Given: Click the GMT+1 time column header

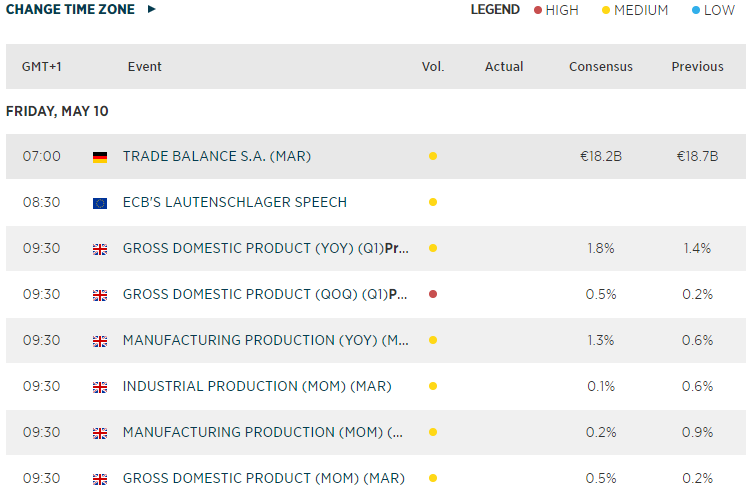Looking at the screenshot, I should [x=41, y=67].
